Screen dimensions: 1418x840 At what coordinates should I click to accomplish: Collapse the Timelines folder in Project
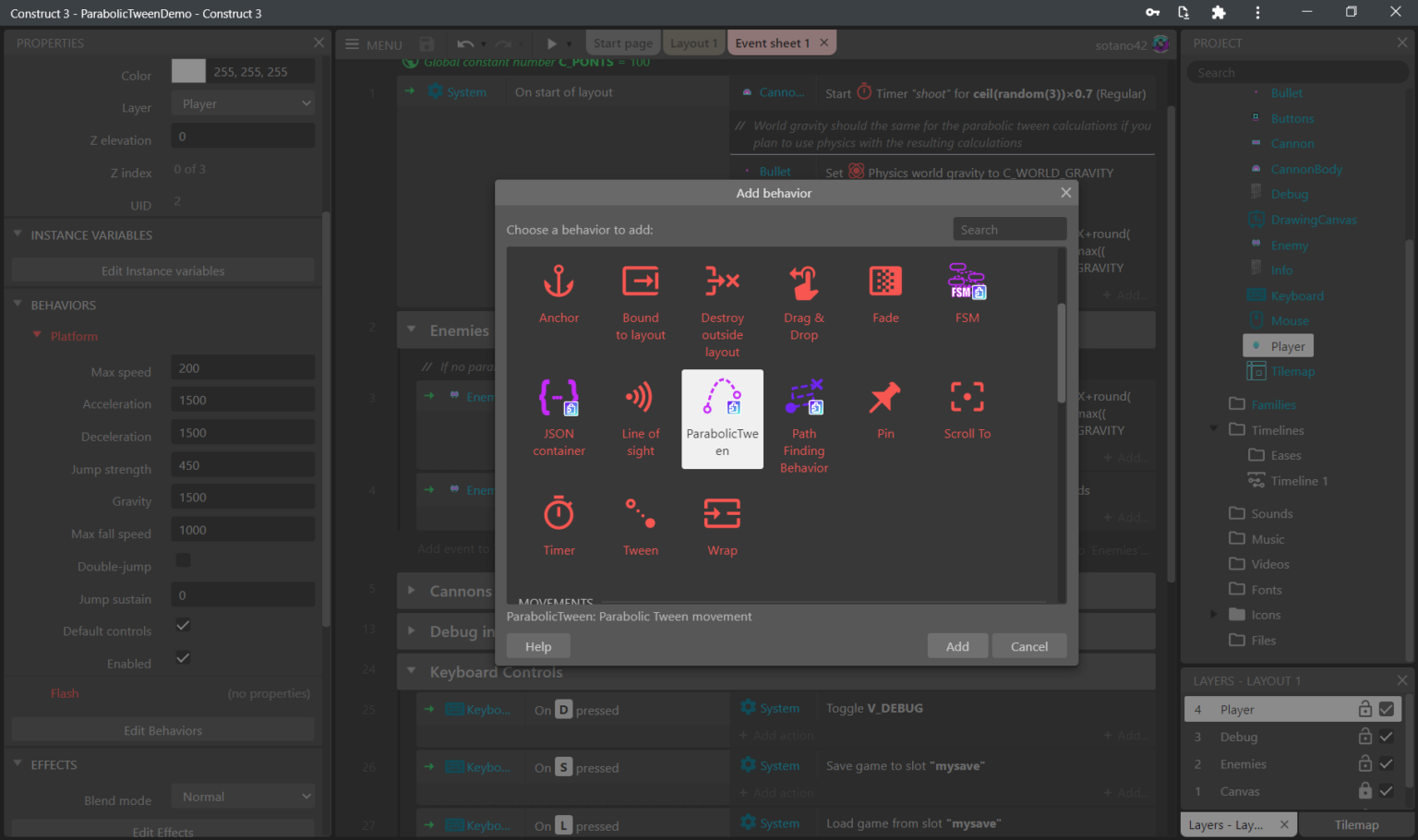click(x=1214, y=429)
